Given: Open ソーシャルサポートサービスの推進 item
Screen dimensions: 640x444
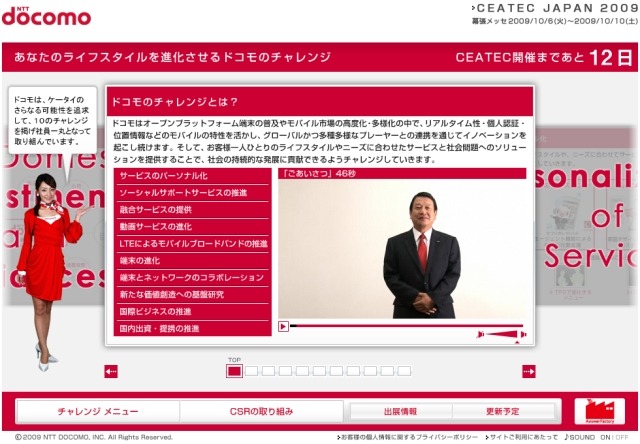Looking at the screenshot, I should (193, 193).
